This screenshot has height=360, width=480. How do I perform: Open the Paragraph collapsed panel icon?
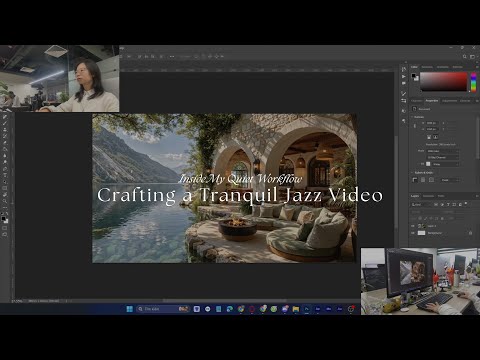pos(404,121)
